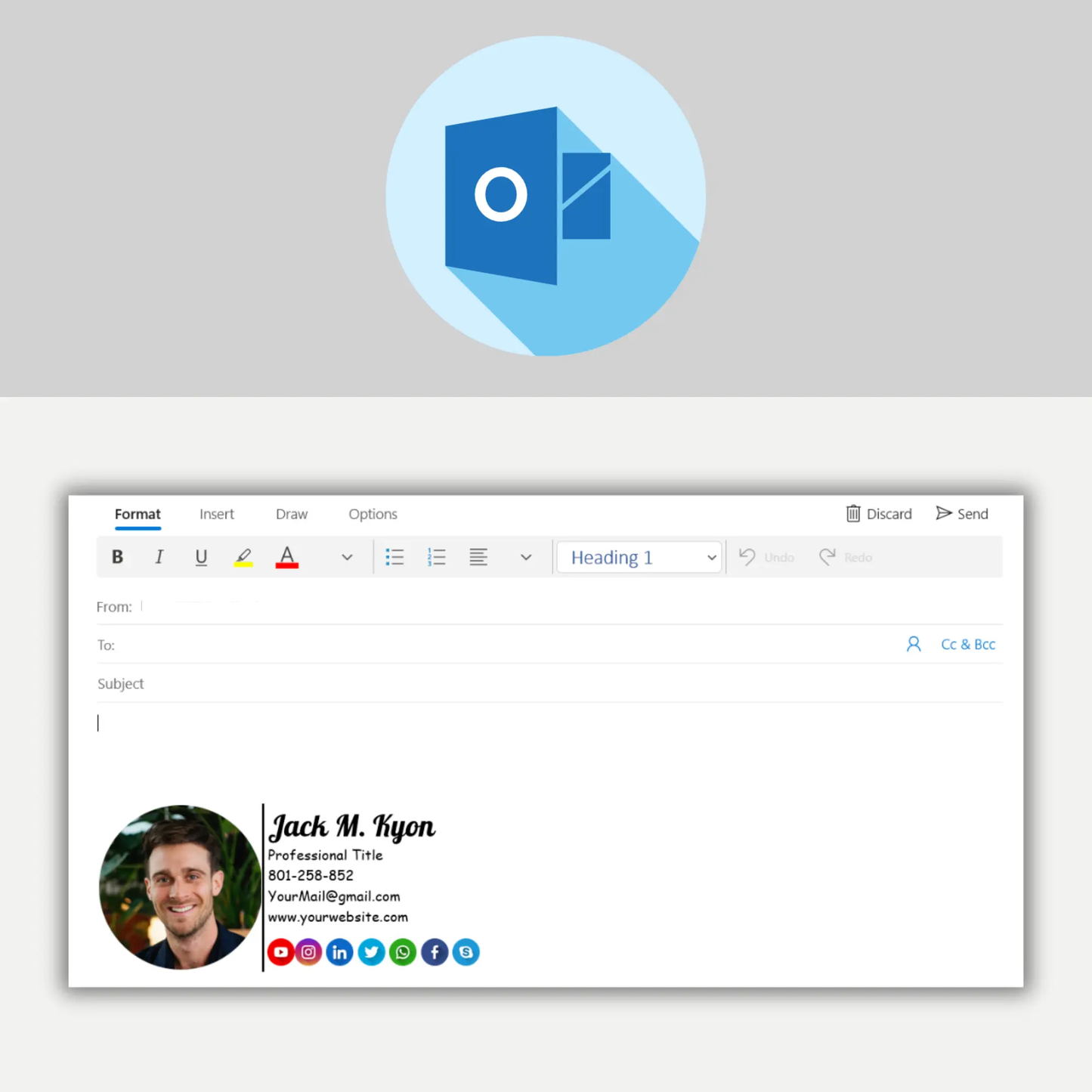Toggle Italic formatting
The height and width of the screenshot is (1092, 1092).
(x=159, y=557)
